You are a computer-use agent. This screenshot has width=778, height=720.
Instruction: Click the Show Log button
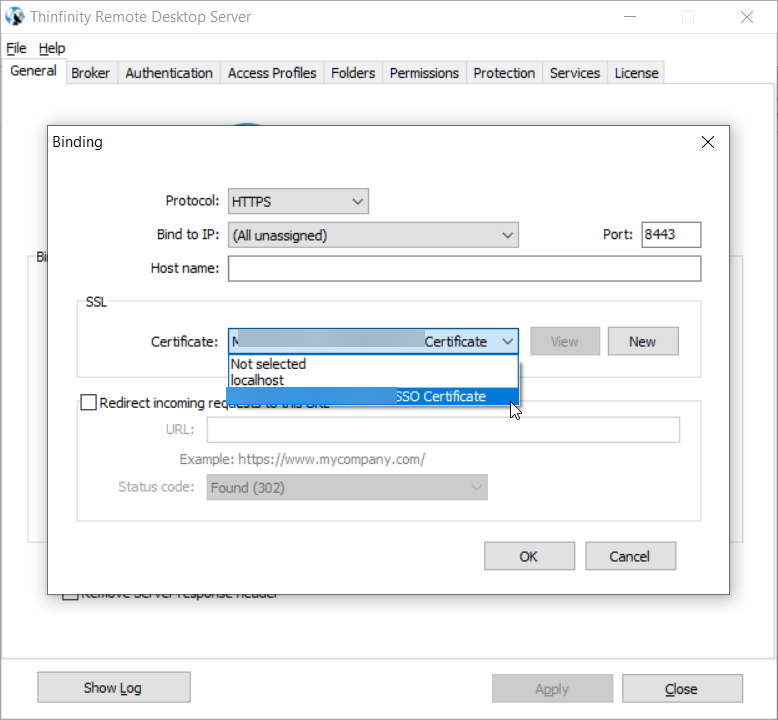[x=114, y=688]
